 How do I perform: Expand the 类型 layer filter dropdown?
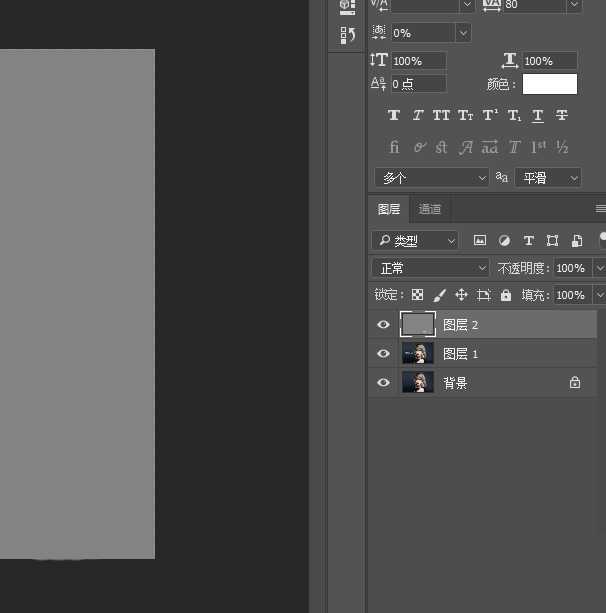(x=415, y=241)
